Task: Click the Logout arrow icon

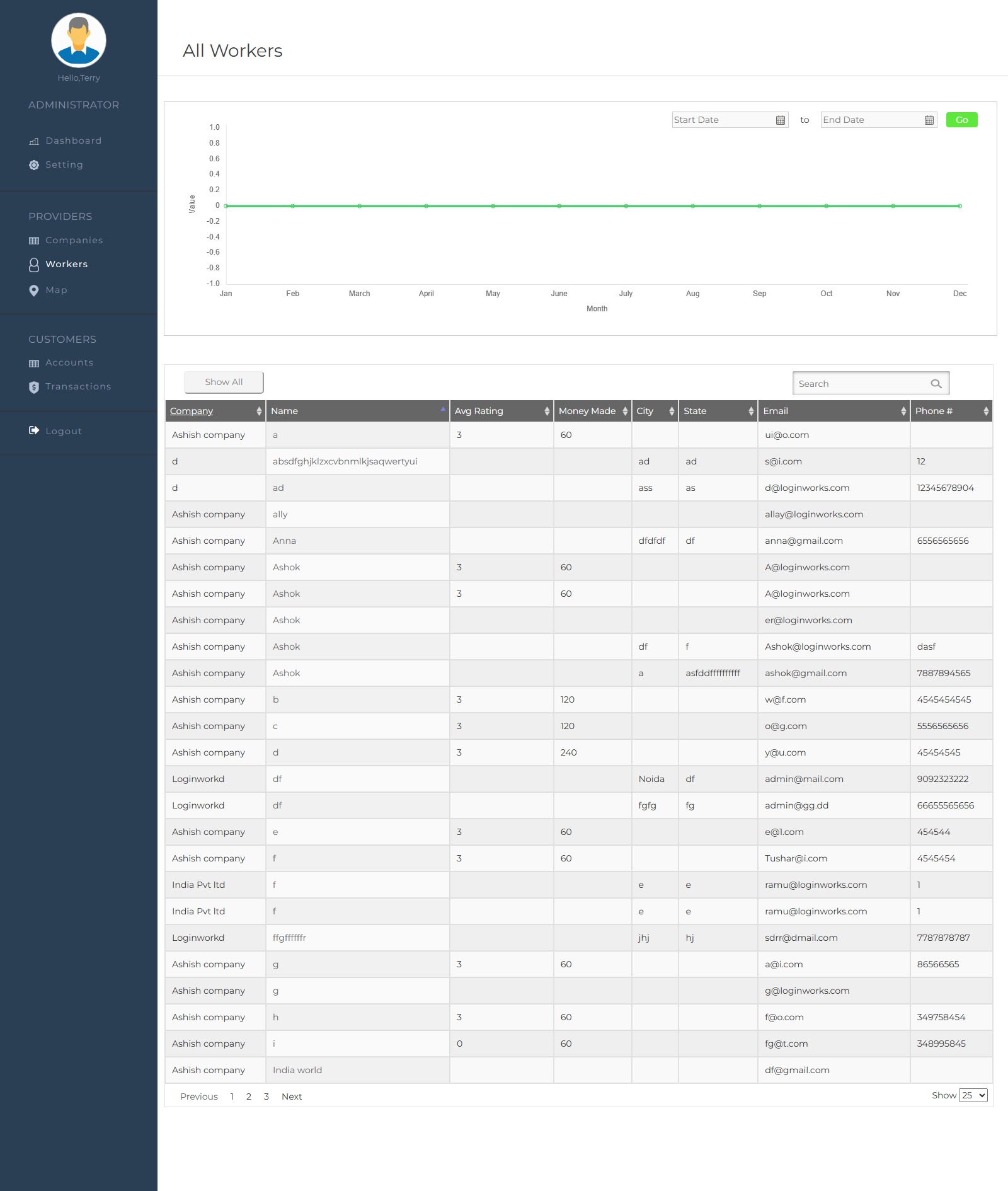Action: pos(34,430)
